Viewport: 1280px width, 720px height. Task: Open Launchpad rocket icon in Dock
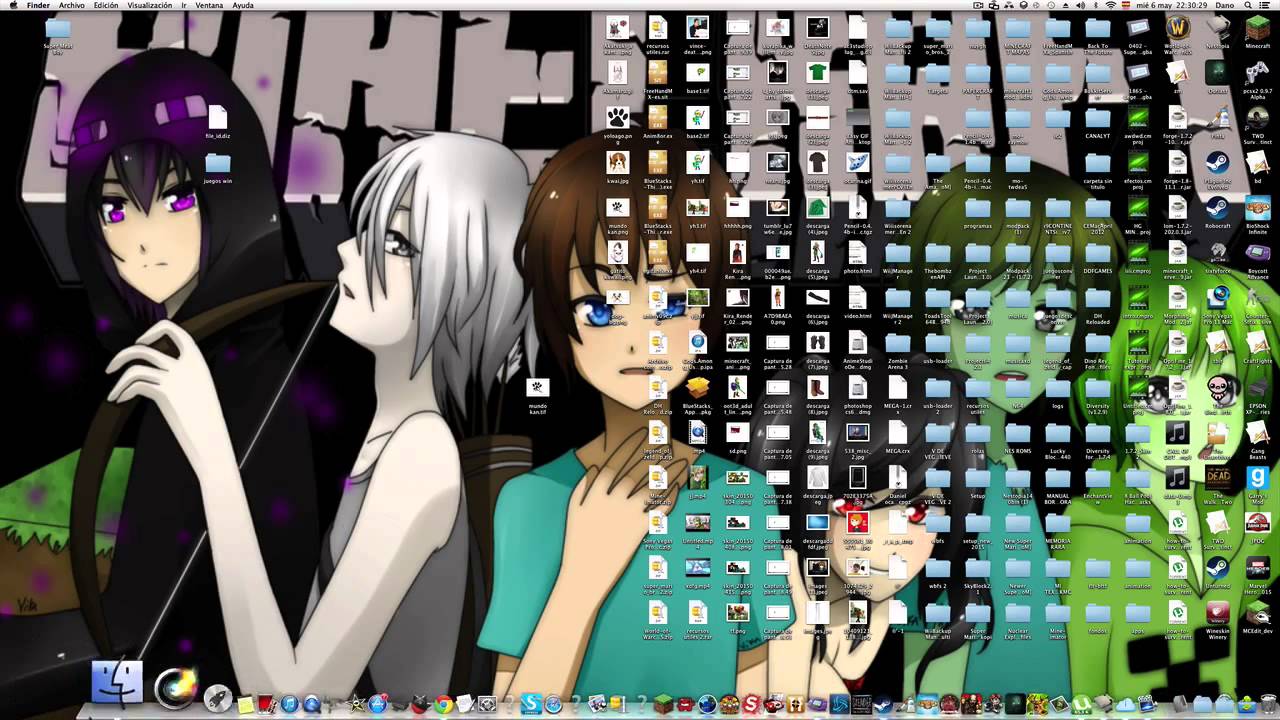pos(217,700)
